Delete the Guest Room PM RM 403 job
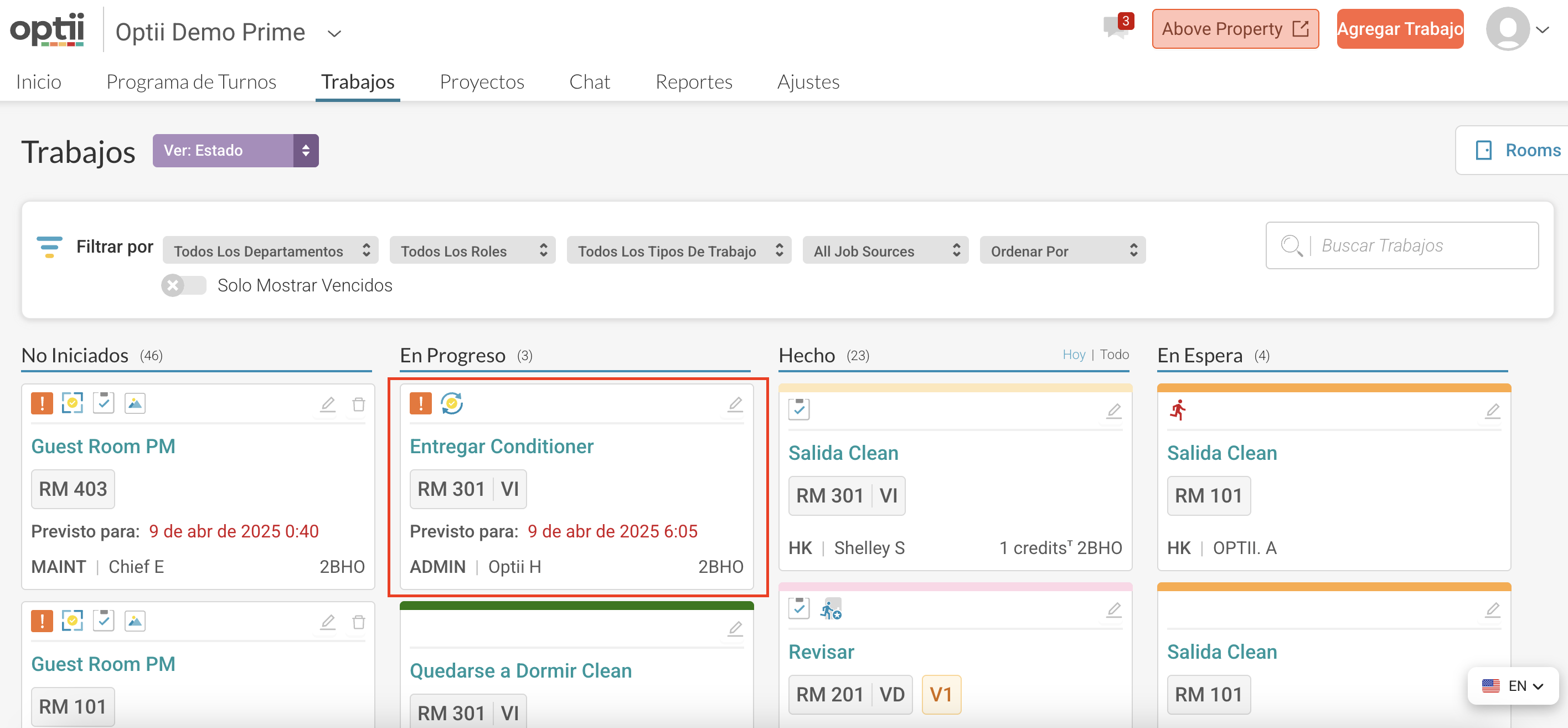The image size is (1568, 728). [x=359, y=404]
